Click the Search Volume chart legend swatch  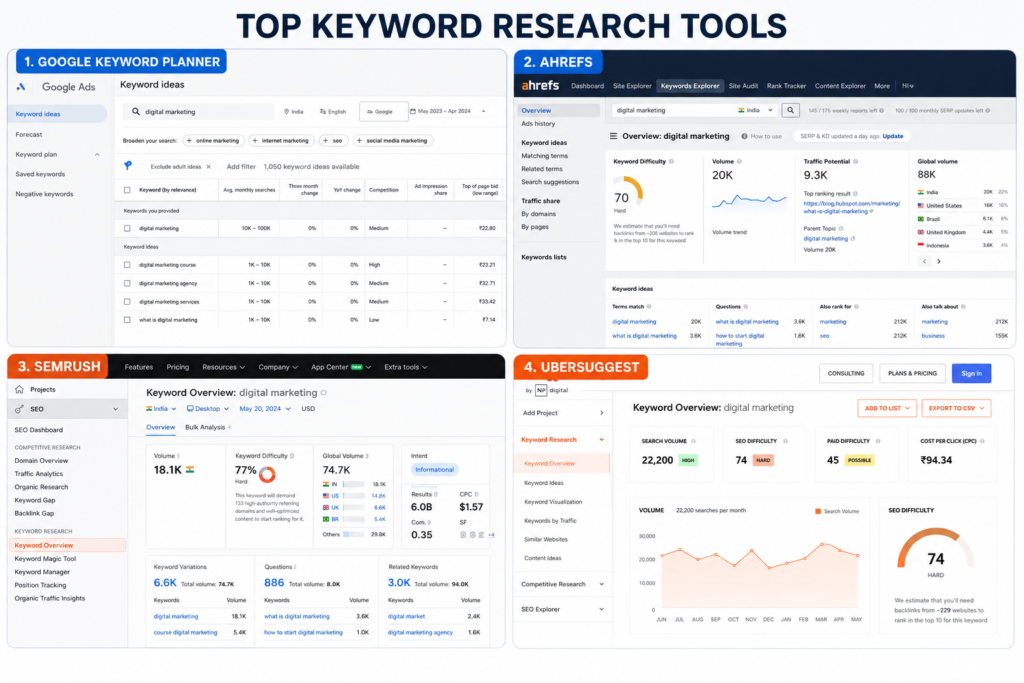point(818,511)
